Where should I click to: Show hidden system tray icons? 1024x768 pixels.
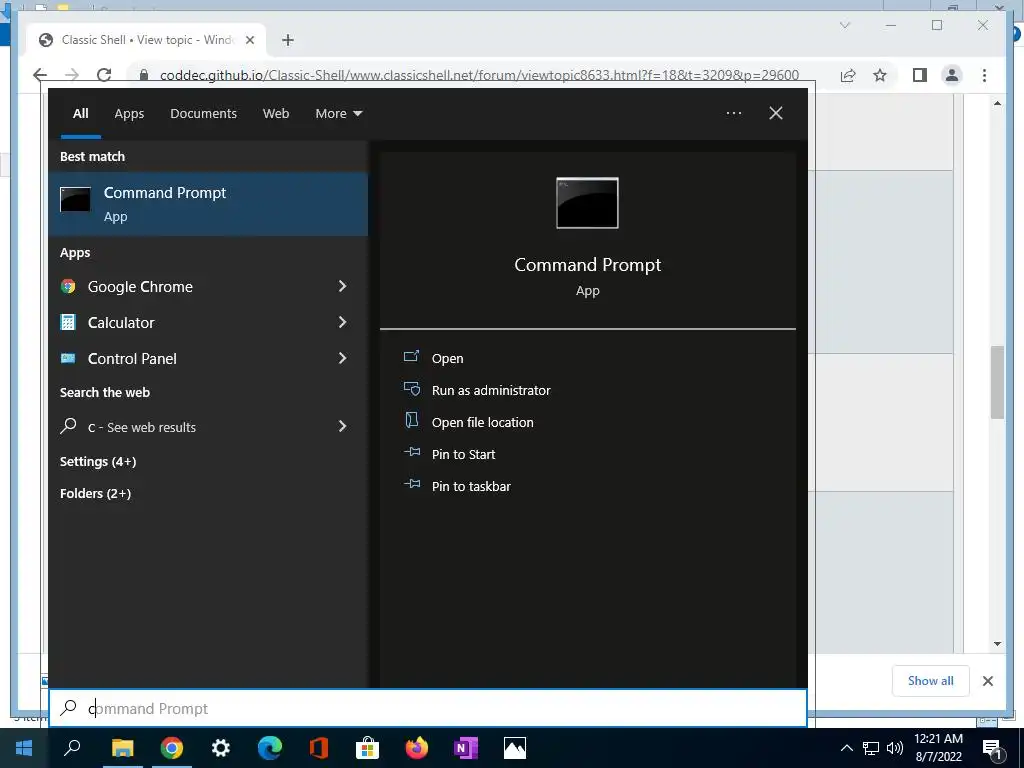pos(846,748)
